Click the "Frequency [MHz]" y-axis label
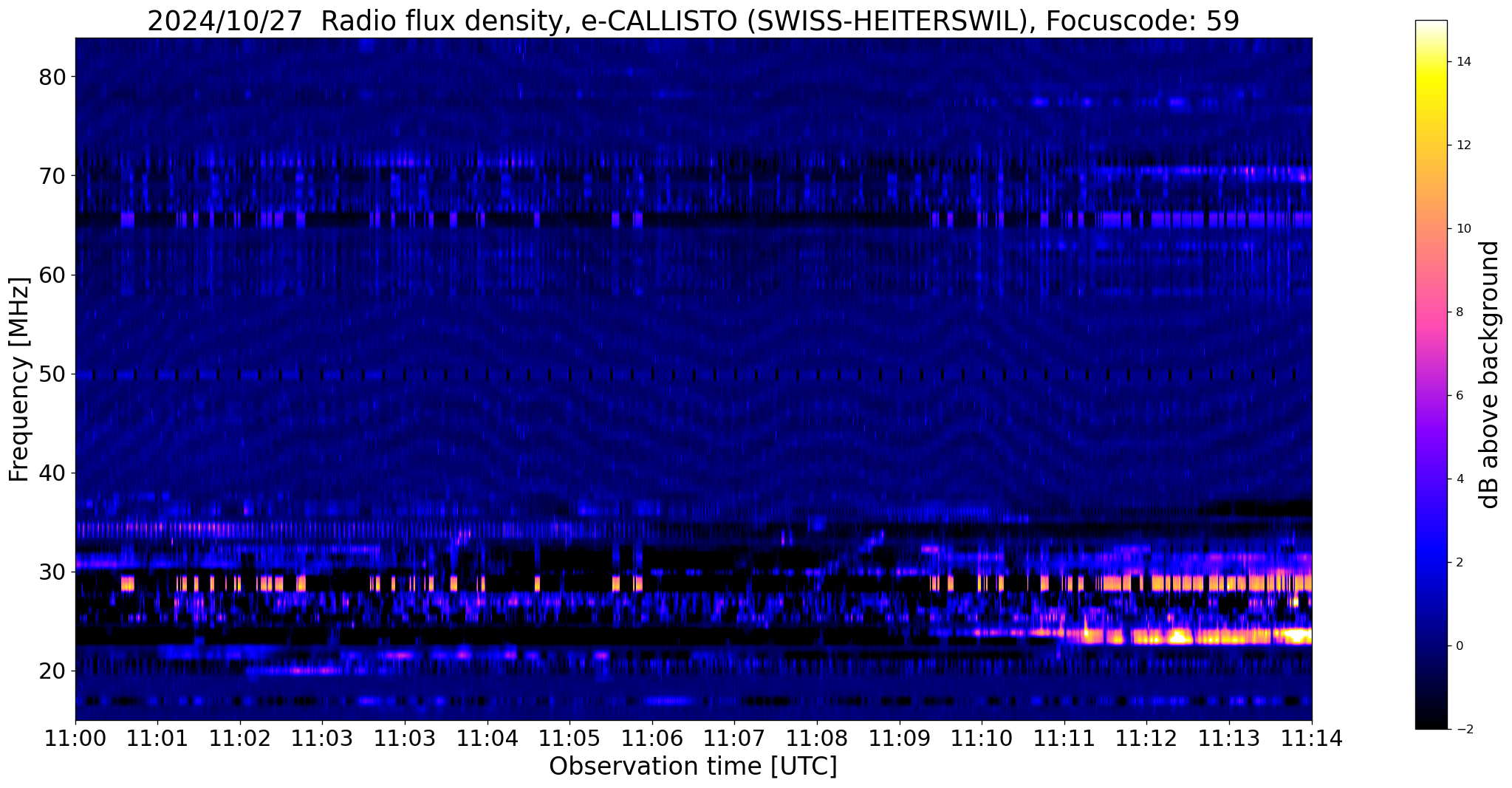The width and height of the screenshot is (1512, 788). [19, 380]
